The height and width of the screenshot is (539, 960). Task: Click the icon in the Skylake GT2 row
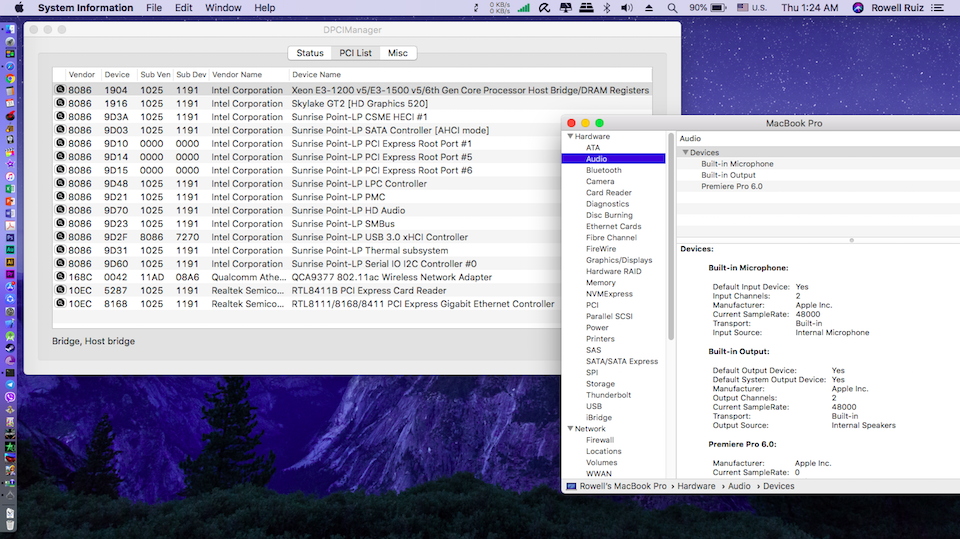pyautogui.click(x=60, y=103)
